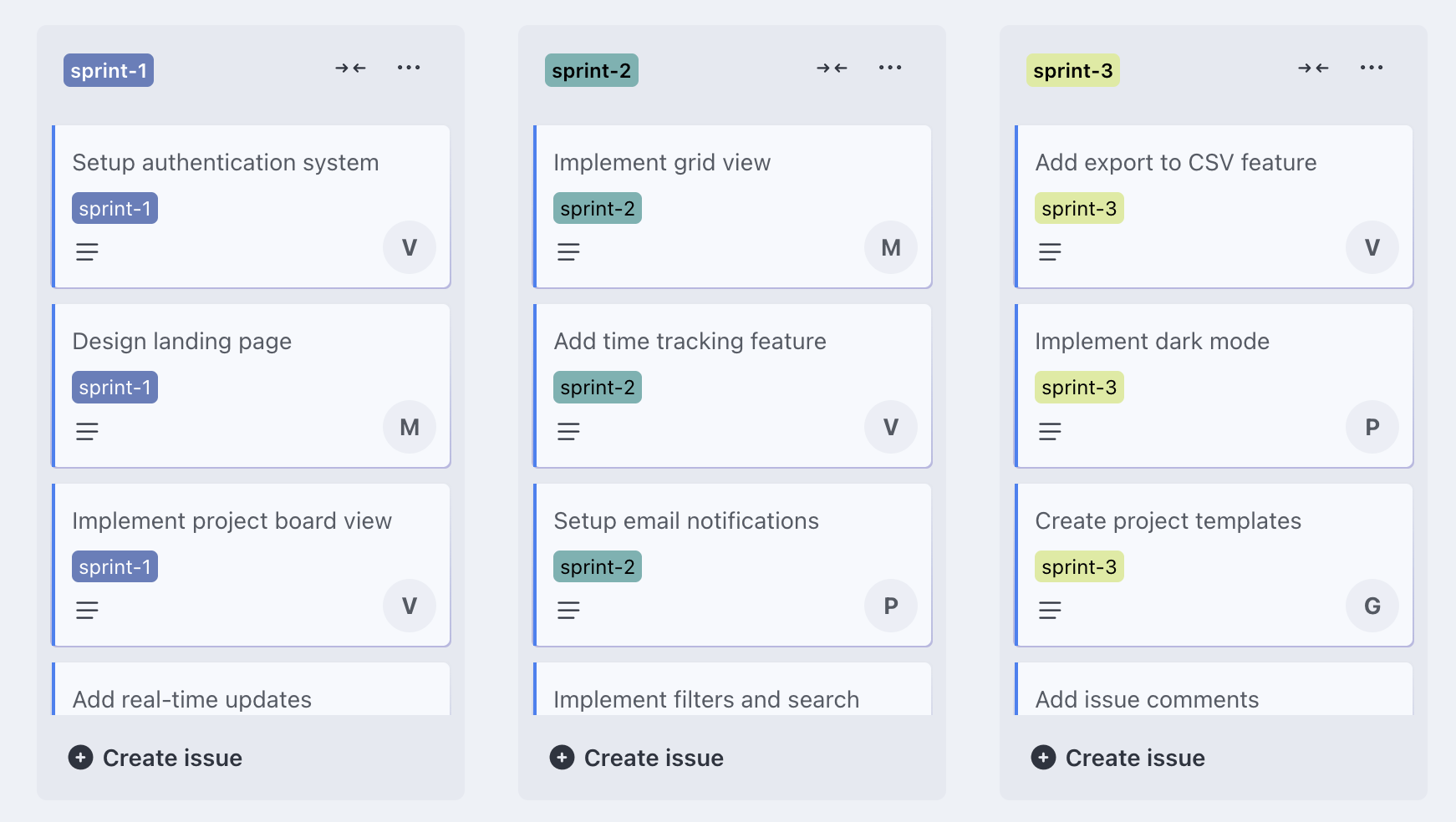Click the M avatar on Implement grid view
The height and width of the screenshot is (822, 1456).
click(x=891, y=248)
